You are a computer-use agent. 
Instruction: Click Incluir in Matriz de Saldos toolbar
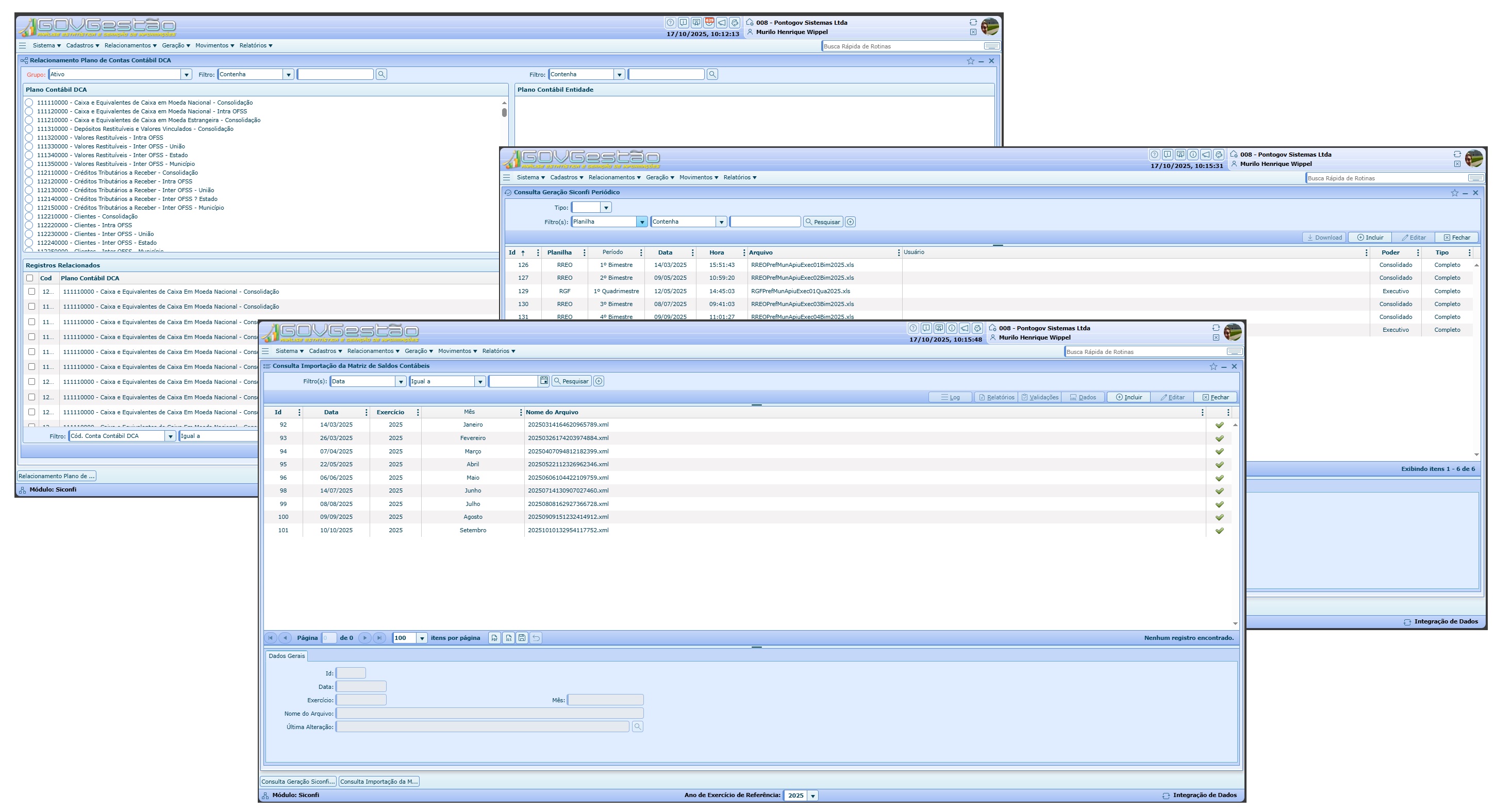tap(1129, 397)
